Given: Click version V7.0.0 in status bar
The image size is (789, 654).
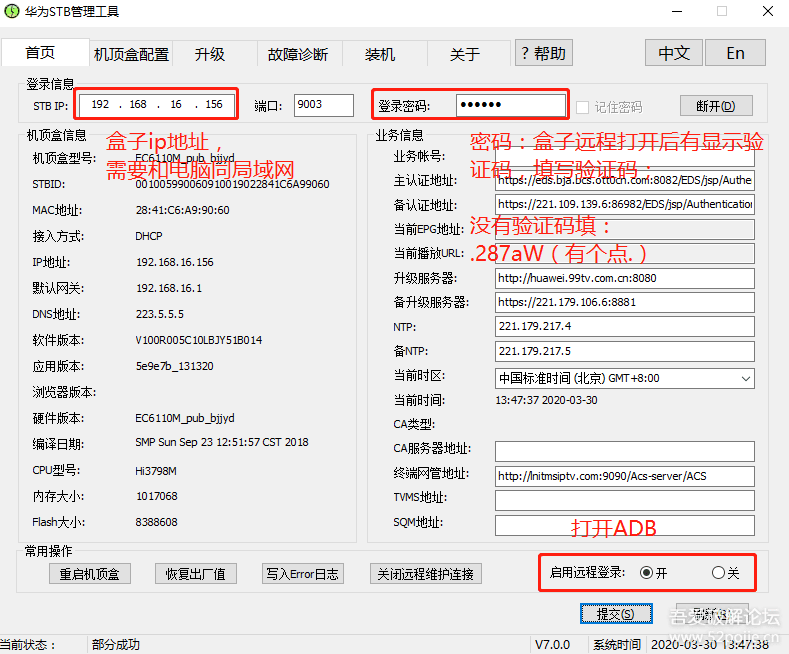Looking at the screenshot, I should pos(553,644).
